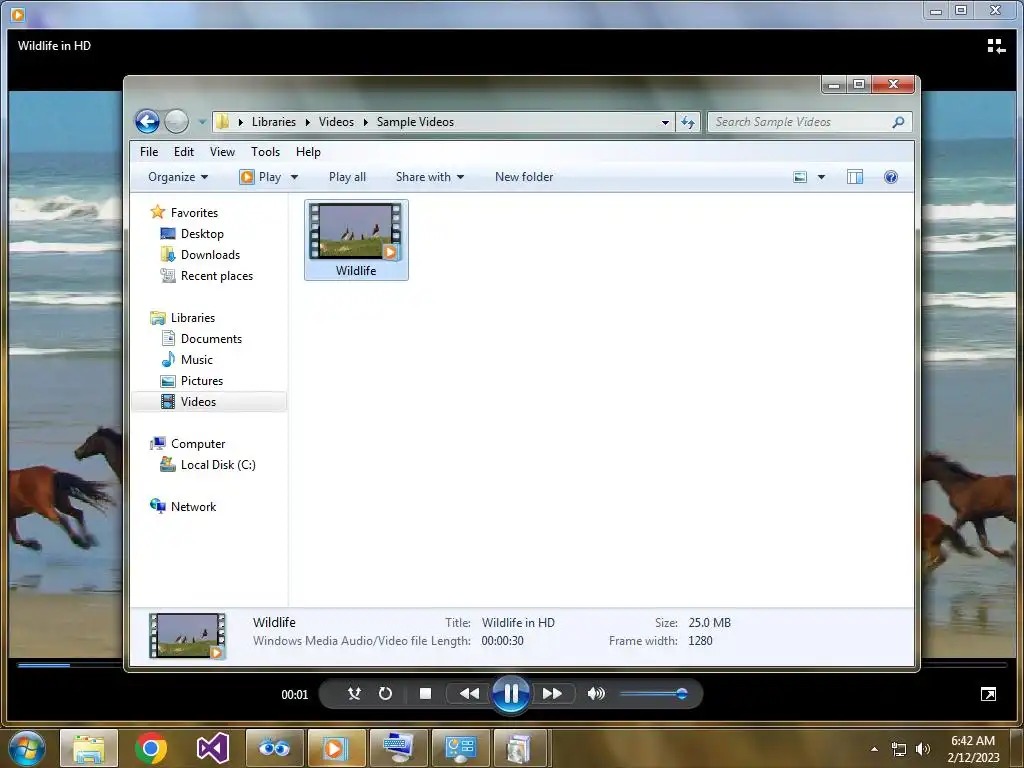Open the File menu

(x=149, y=152)
